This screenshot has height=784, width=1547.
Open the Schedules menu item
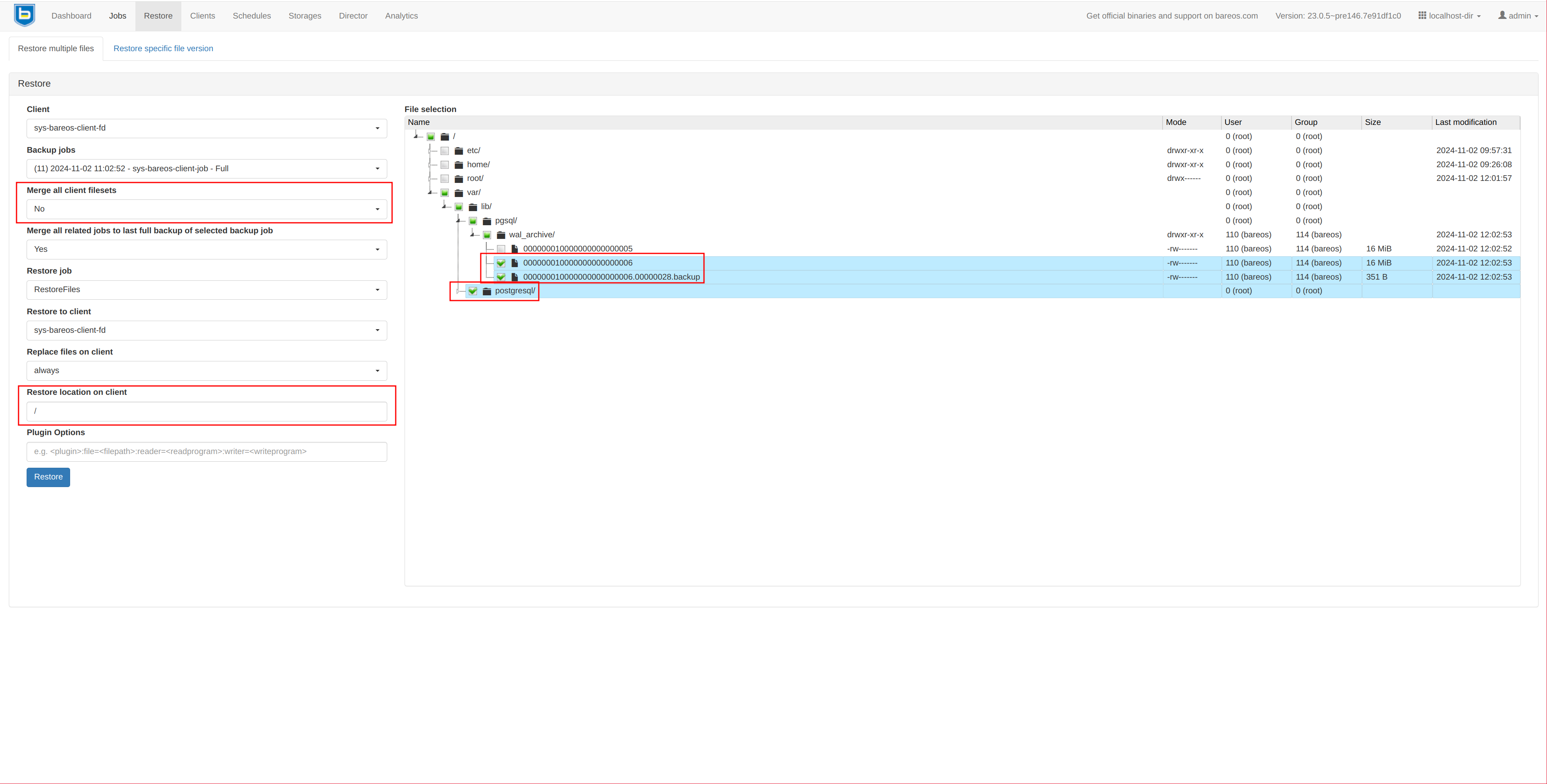pos(251,16)
